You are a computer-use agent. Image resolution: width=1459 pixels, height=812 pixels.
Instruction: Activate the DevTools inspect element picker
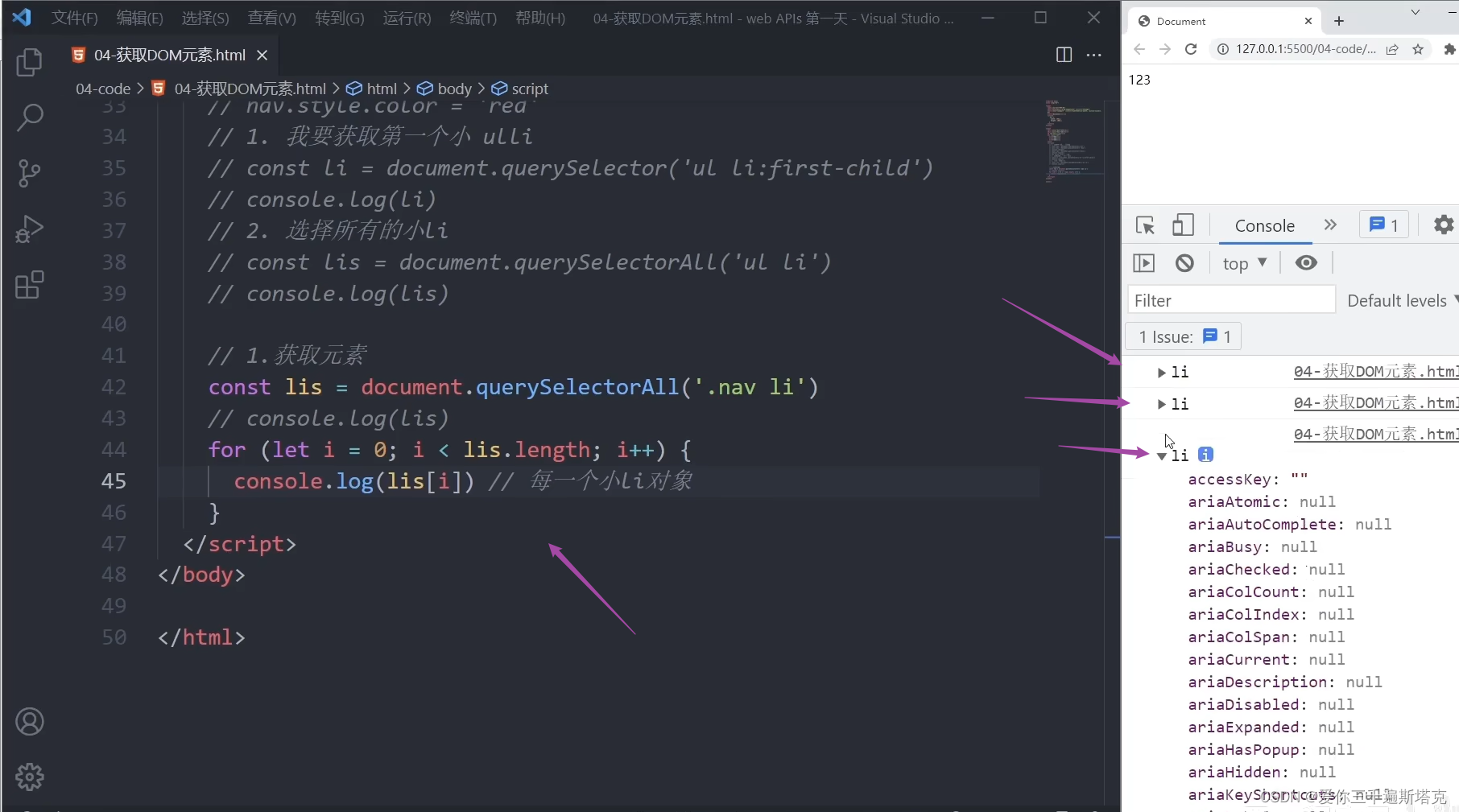pyautogui.click(x=1145, y=225)
